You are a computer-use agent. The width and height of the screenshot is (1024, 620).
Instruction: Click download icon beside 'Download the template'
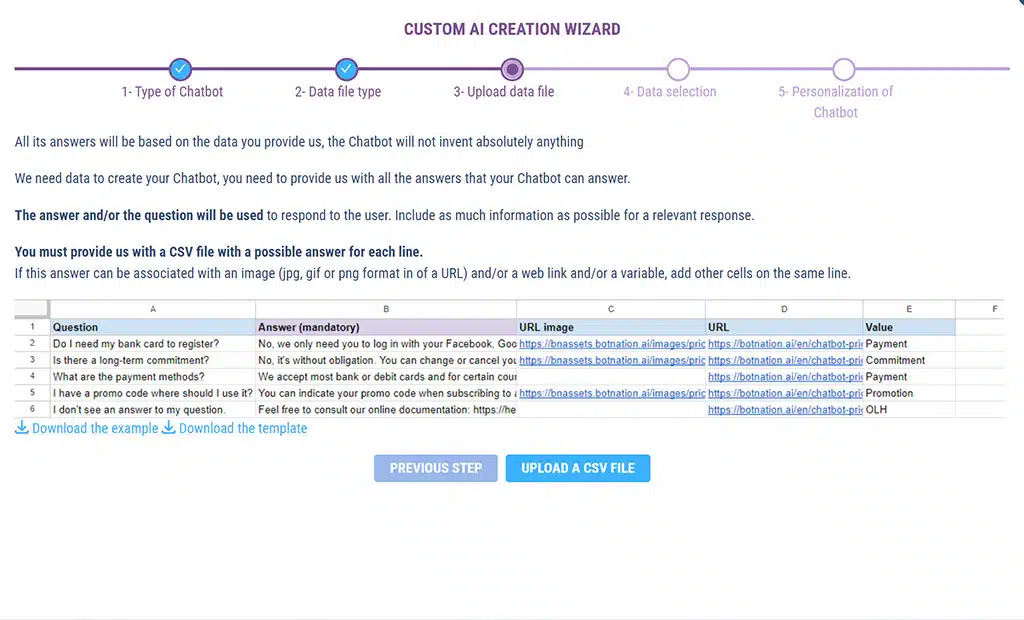[169, 428]
